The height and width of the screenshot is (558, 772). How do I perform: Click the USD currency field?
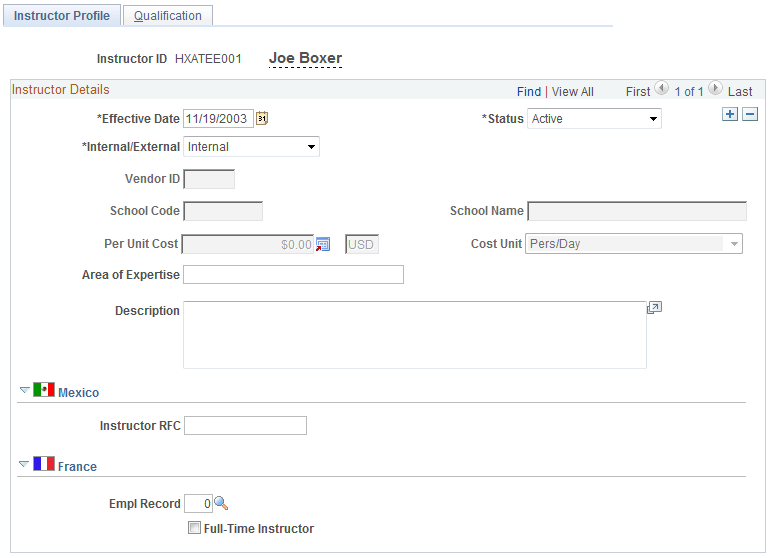[362, 244]
